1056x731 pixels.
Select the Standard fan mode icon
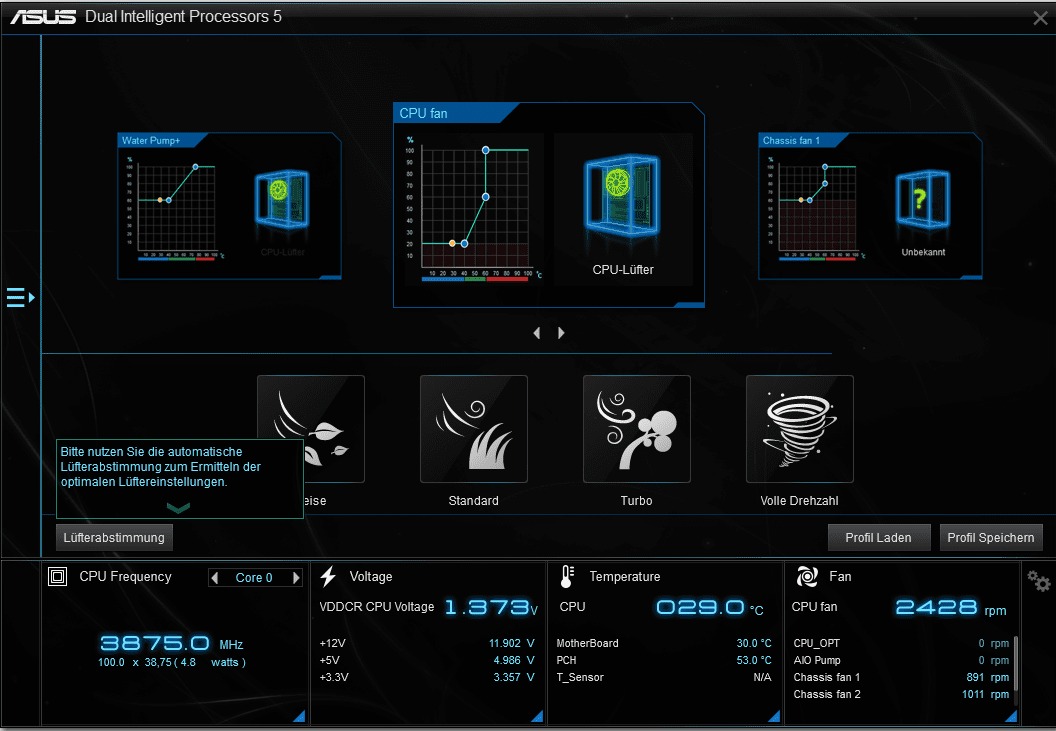pyautogui.click(x=473, y=429)
